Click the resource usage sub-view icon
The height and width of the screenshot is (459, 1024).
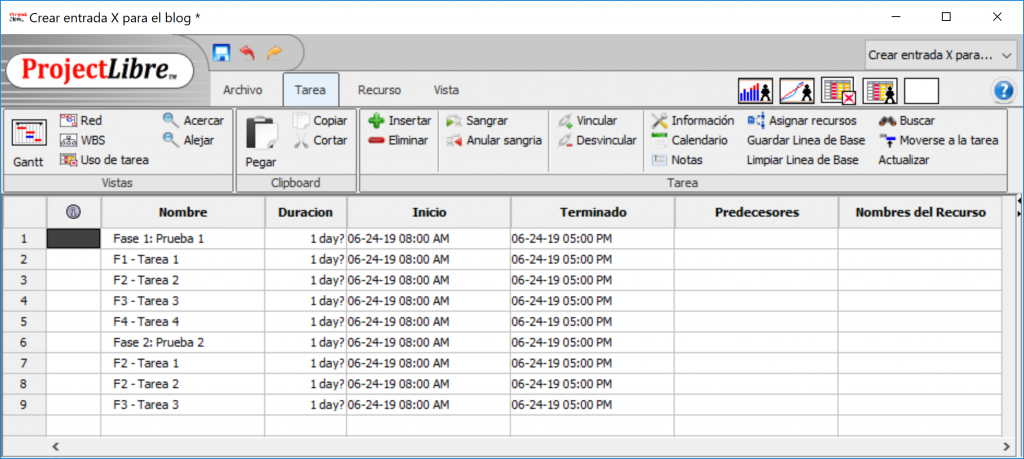tap(880, 91)
